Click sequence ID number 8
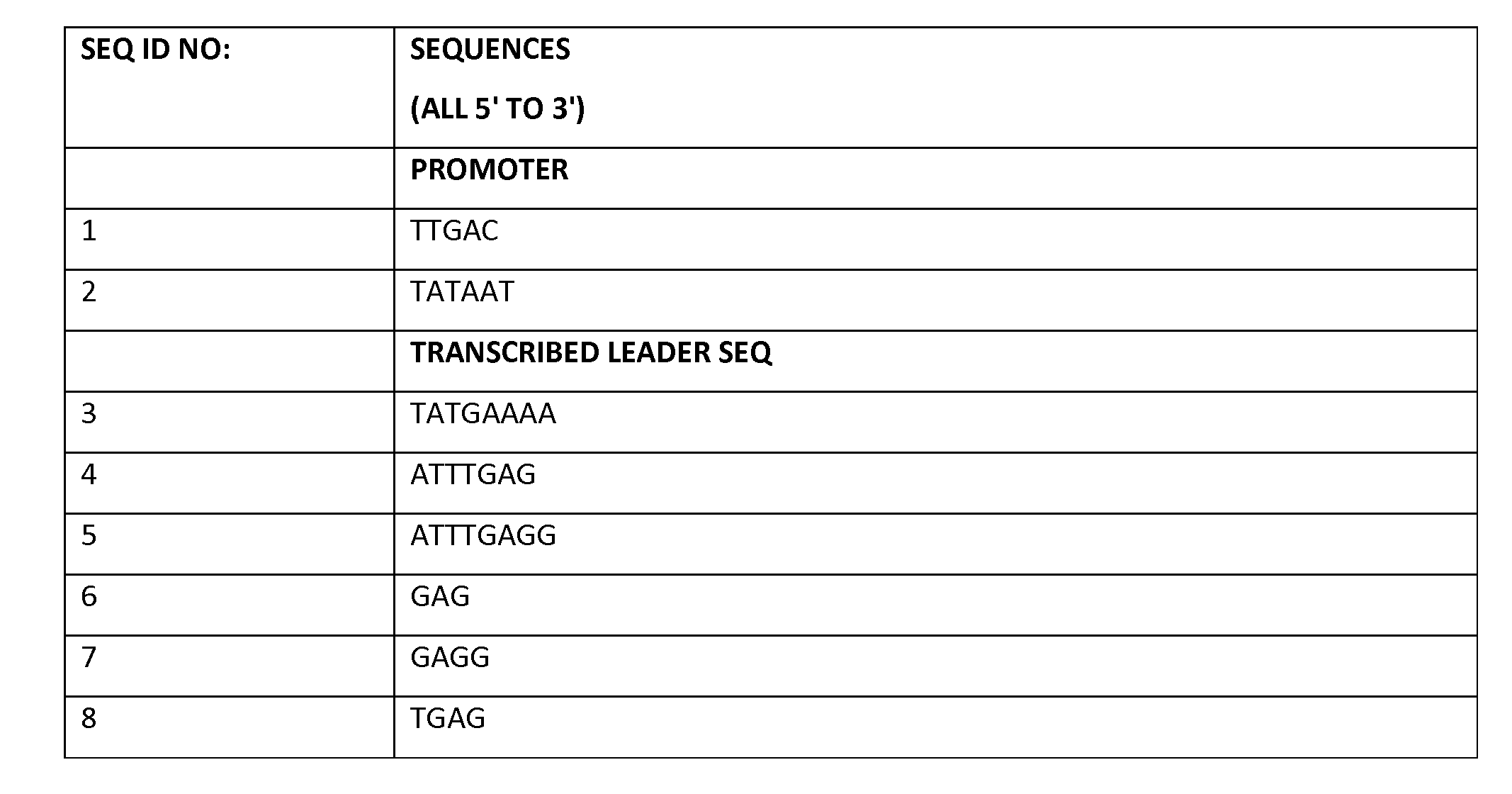 [x=89, y=719]
